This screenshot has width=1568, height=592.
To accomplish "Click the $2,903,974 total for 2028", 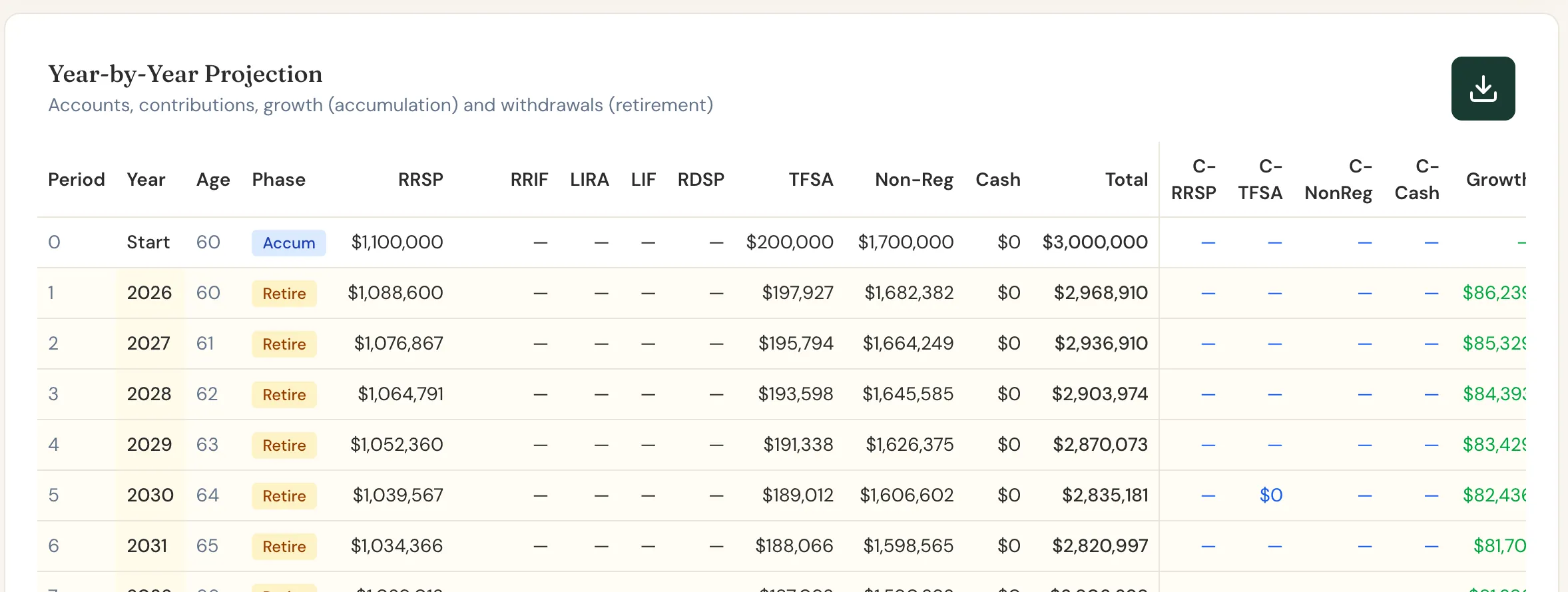I will pyautogui.click(x=1100, y=394).
